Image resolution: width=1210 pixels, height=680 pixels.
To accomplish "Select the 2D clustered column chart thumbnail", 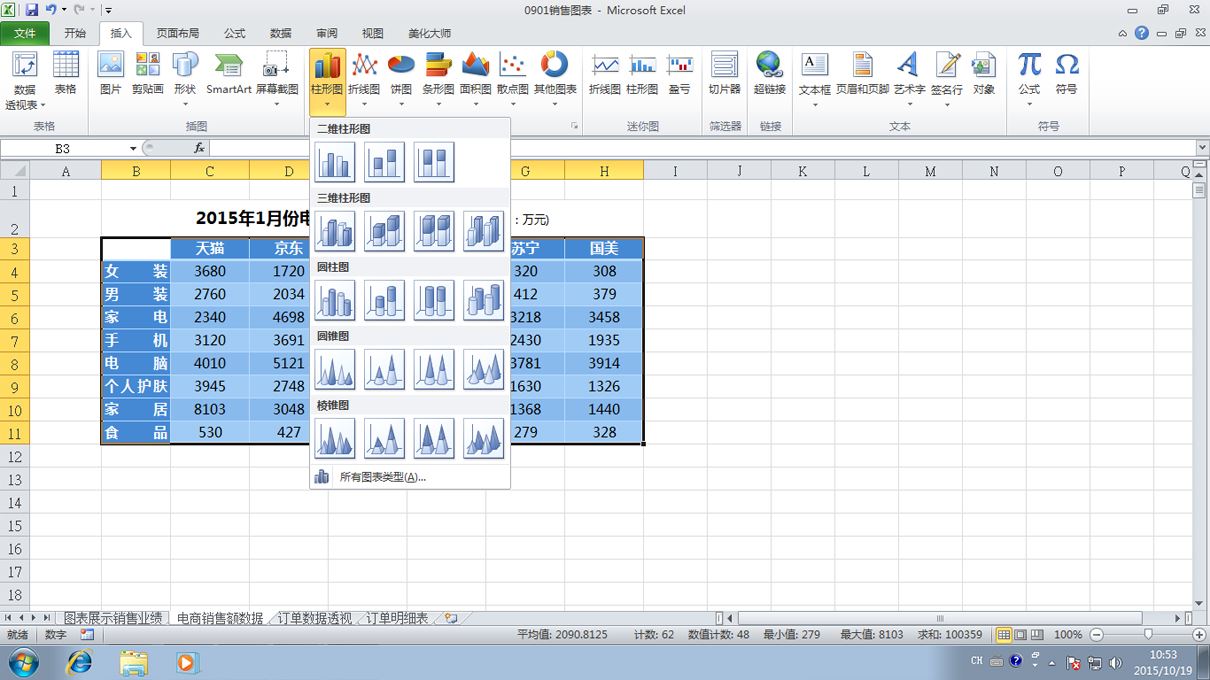I will point(334,162).
